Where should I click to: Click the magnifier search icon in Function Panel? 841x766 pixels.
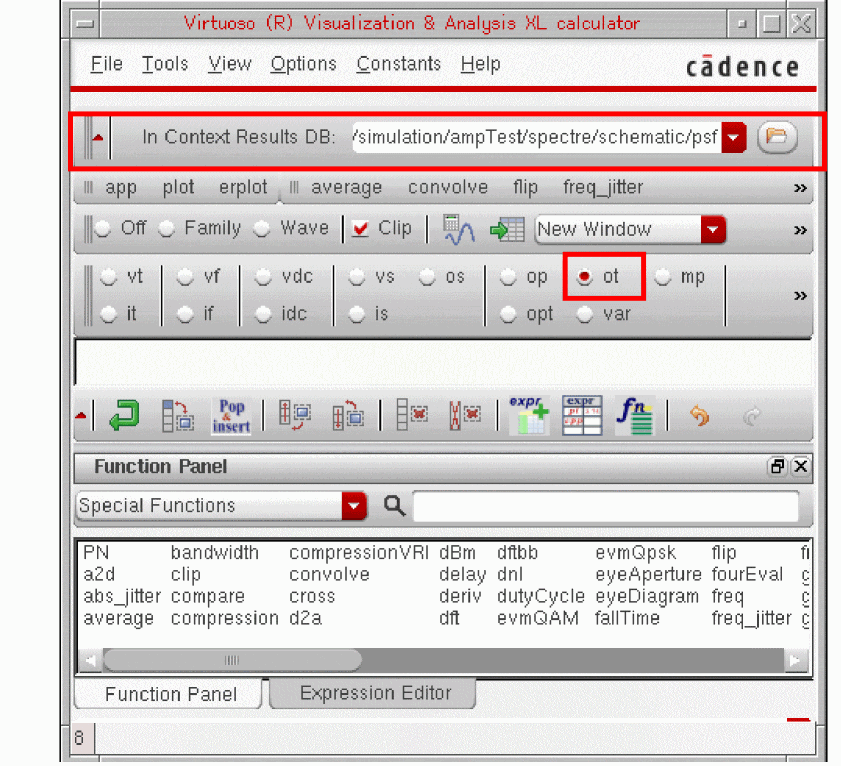pyautogui.click(x=394, y=505)
